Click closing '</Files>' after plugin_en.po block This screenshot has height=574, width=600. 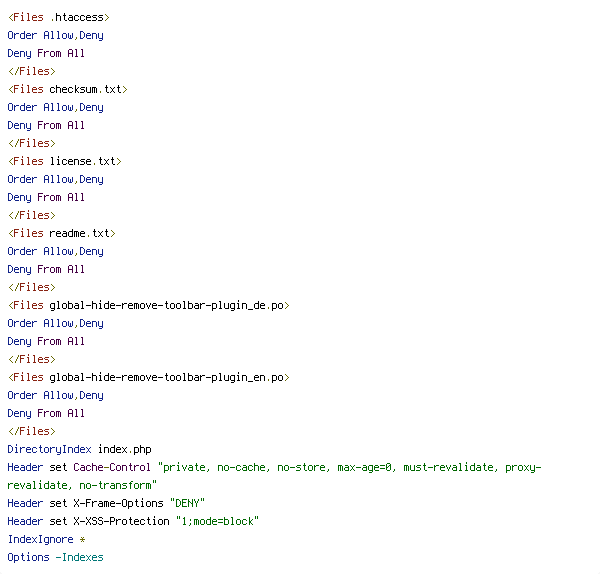point(32,431)
